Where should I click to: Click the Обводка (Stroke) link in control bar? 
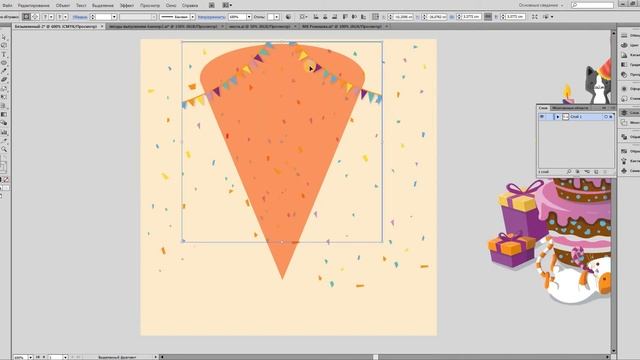tap(80, 17)
